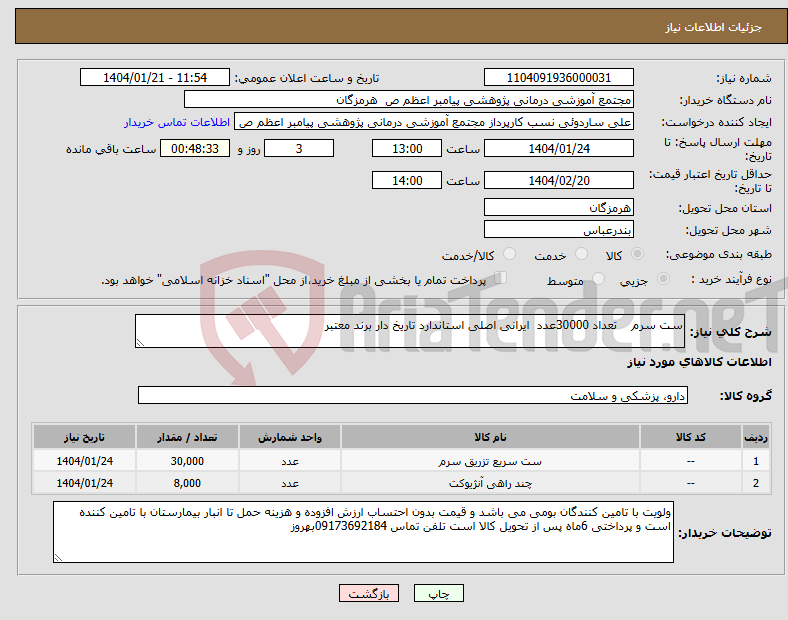
Task: Click the quantity cell 30,000
Action: coord(187,461)
